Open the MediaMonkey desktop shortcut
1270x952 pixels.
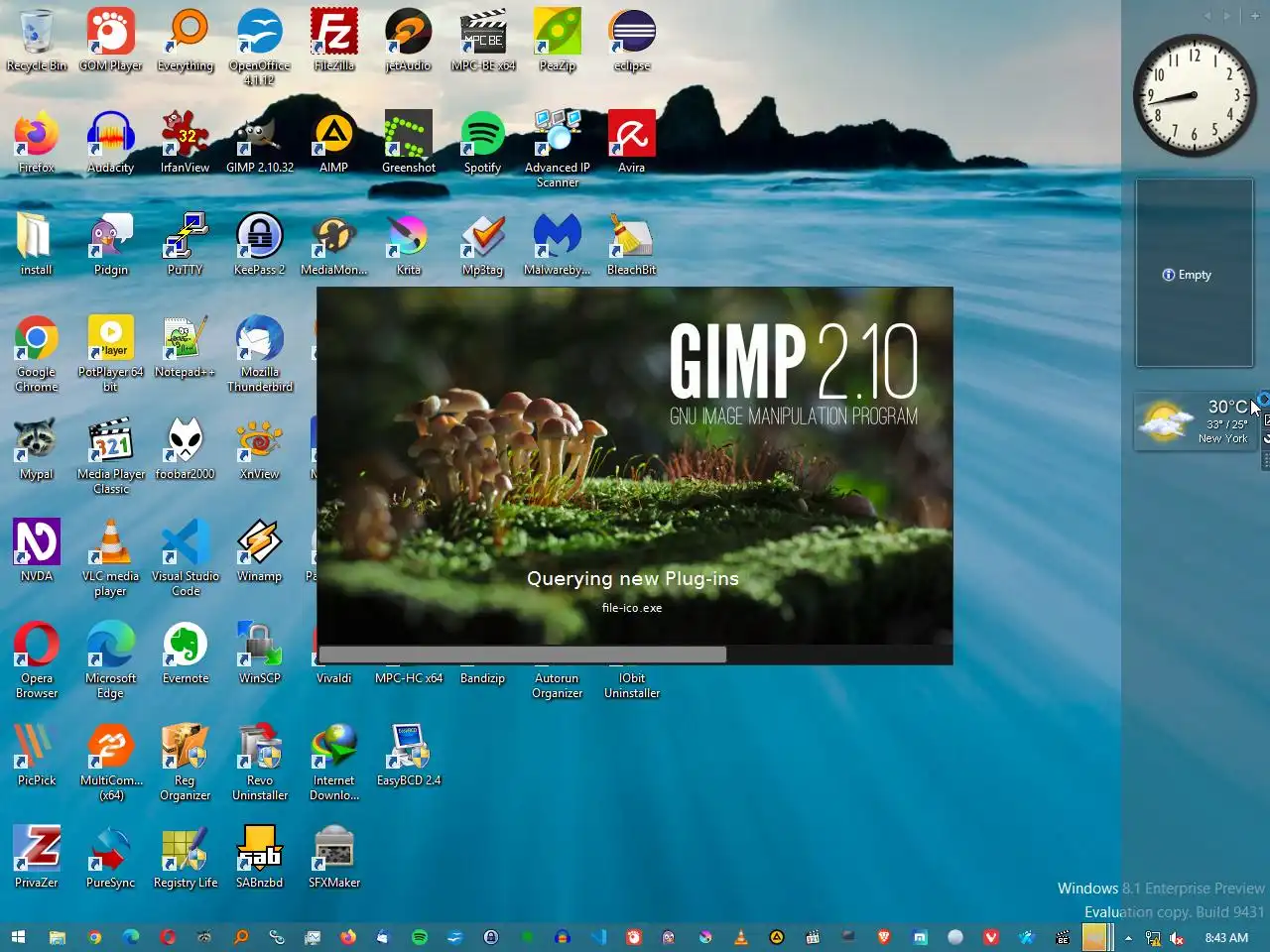334,245
